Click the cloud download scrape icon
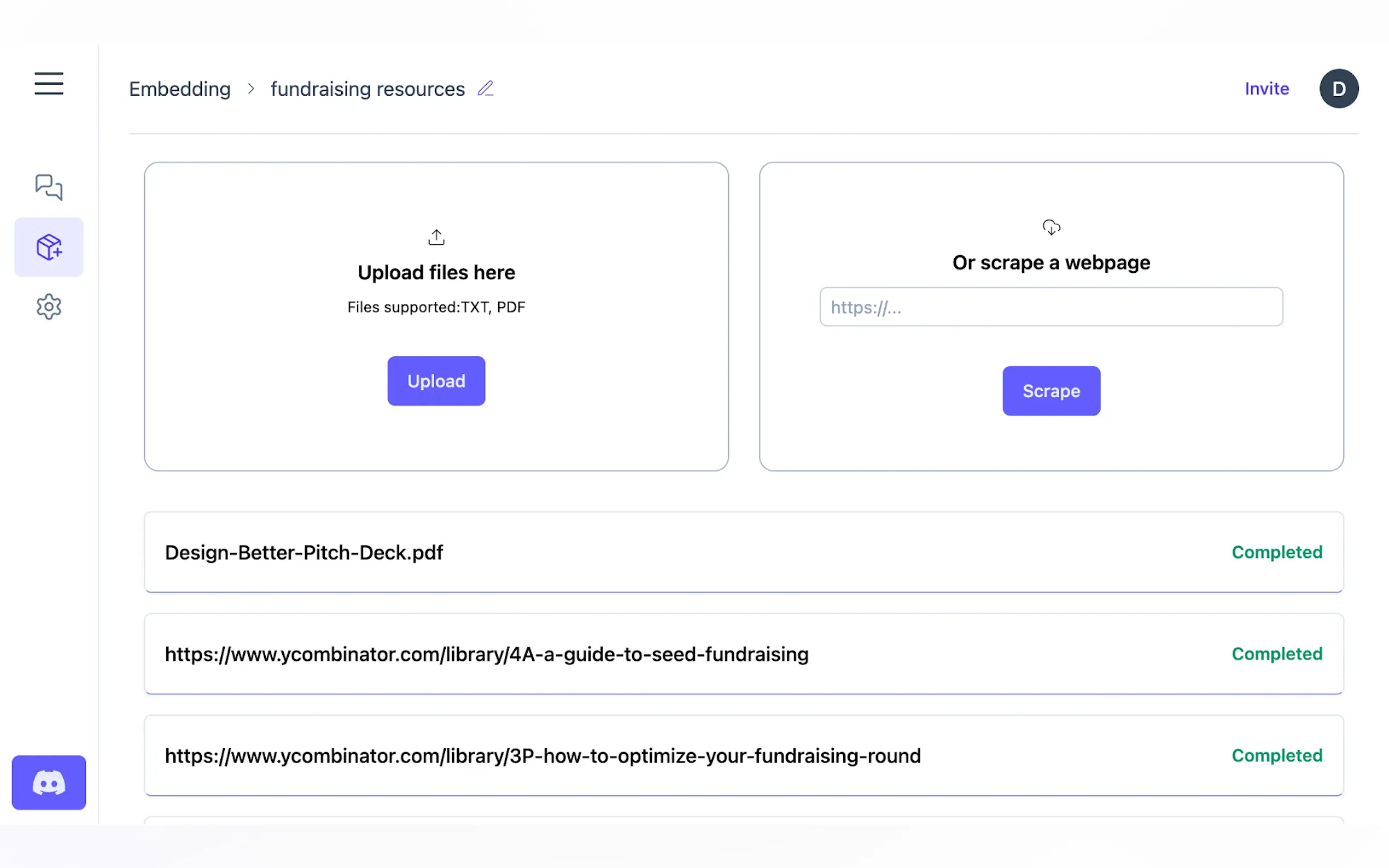Screen dimensions: 1389x868 point(1051,227)
